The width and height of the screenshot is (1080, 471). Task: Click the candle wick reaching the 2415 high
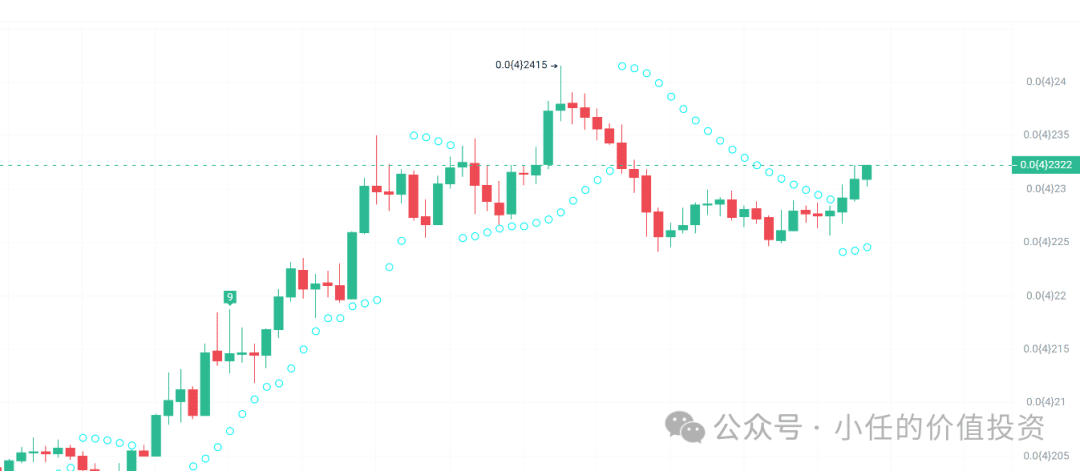click(x=561, y=84)
